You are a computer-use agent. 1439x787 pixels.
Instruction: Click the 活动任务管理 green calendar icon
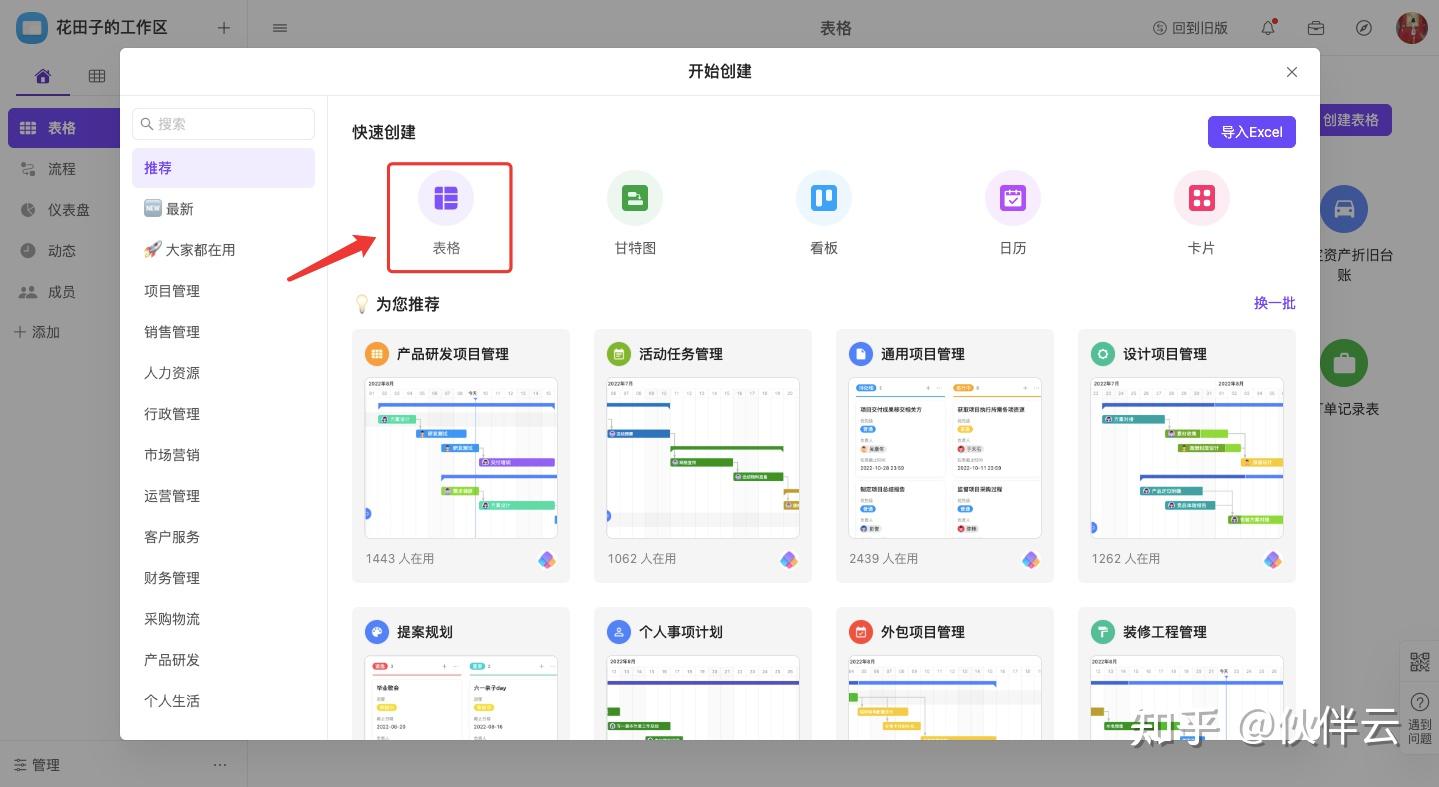pos(619,354)
